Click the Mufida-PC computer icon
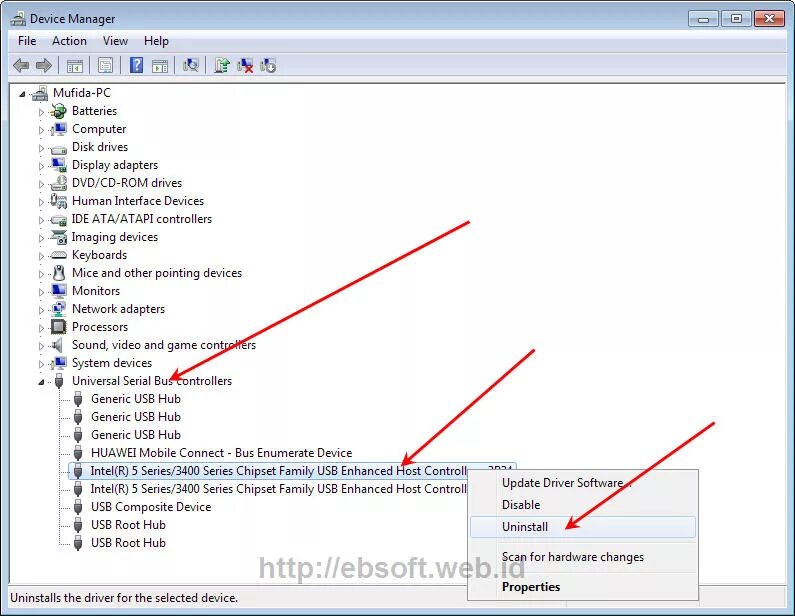The image size is (795, 616). 40,93
